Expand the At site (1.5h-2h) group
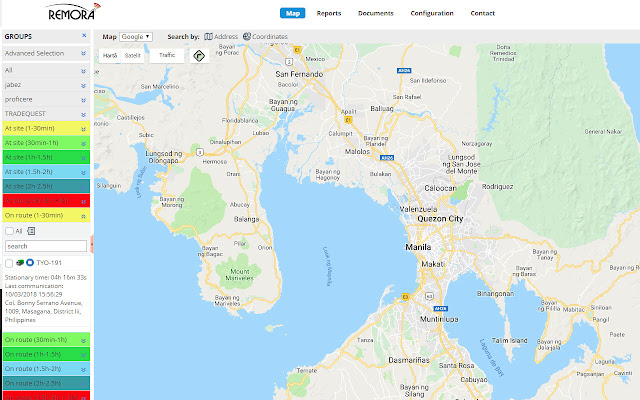The height and width of the screenshot is (400, 640). point(83,173)
